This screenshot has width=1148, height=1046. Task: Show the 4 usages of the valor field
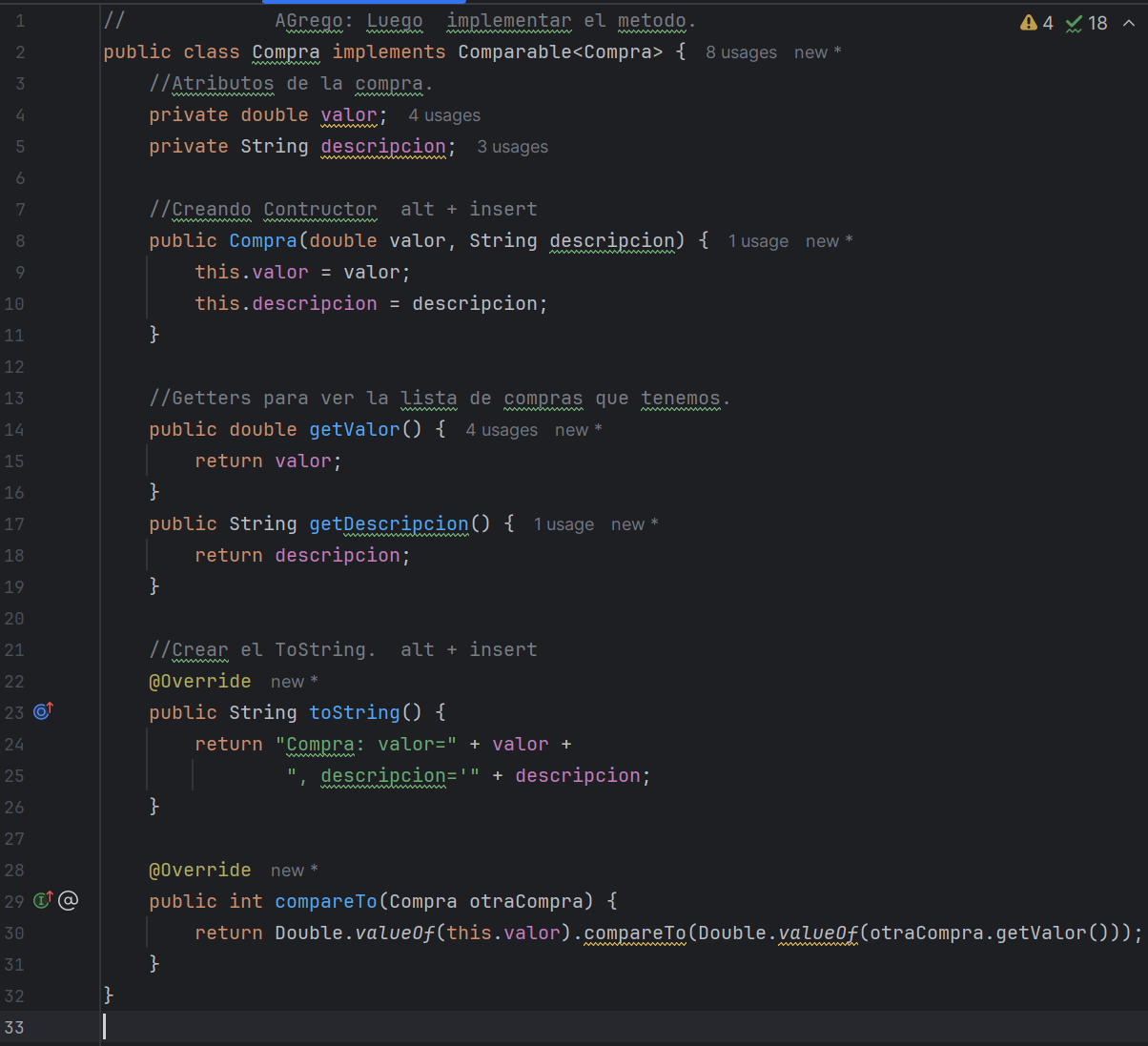(444, 115)
